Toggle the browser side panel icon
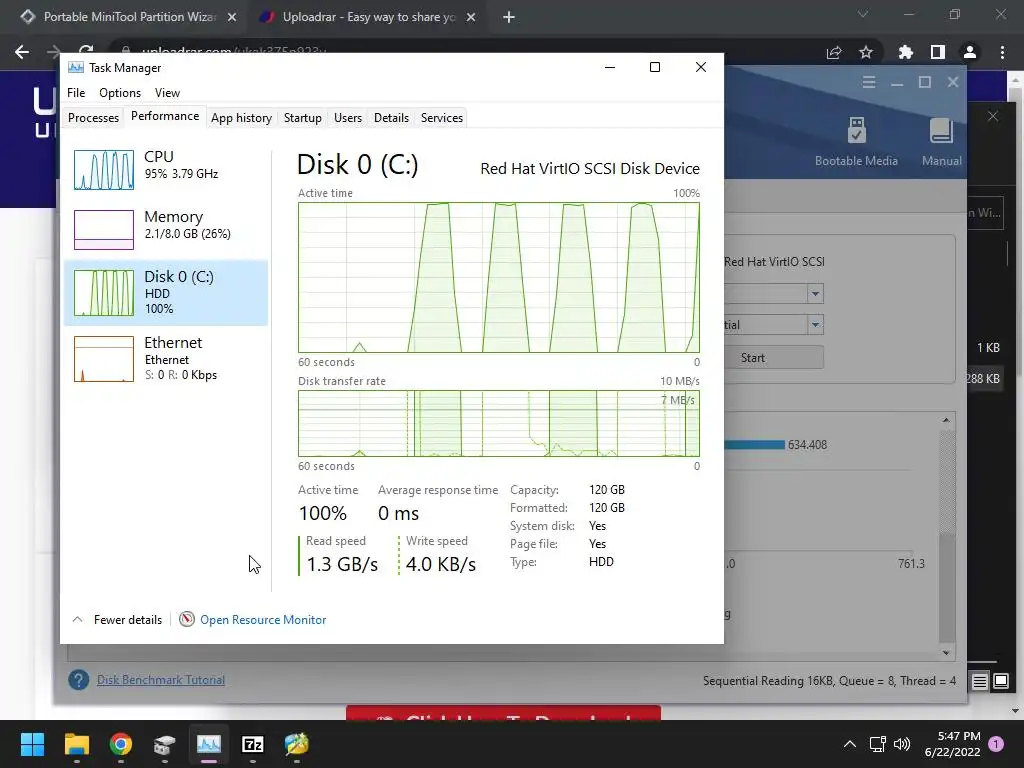 click(x=938, y=52)
